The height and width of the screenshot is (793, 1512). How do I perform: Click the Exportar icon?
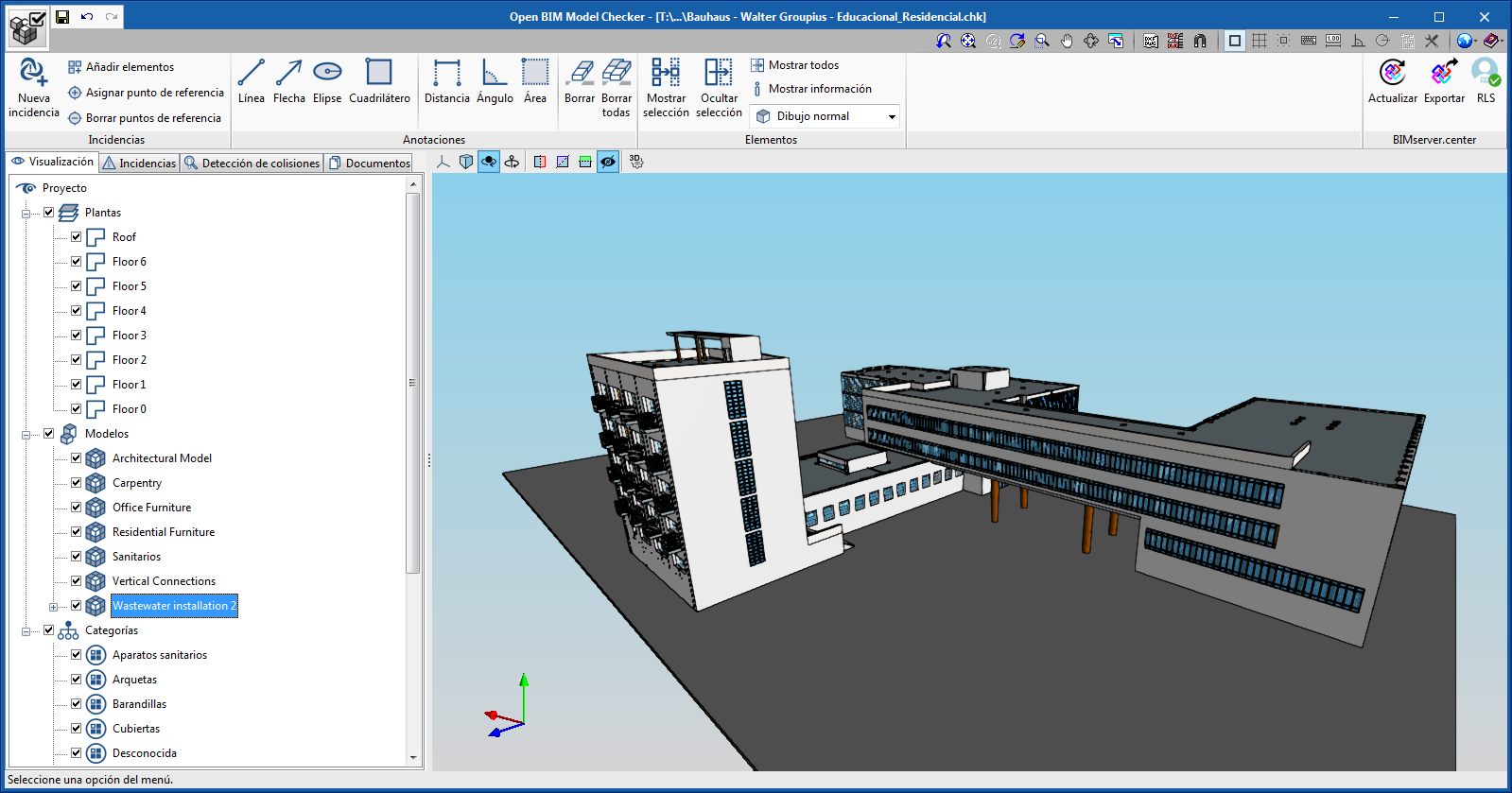coord(1444,73)
